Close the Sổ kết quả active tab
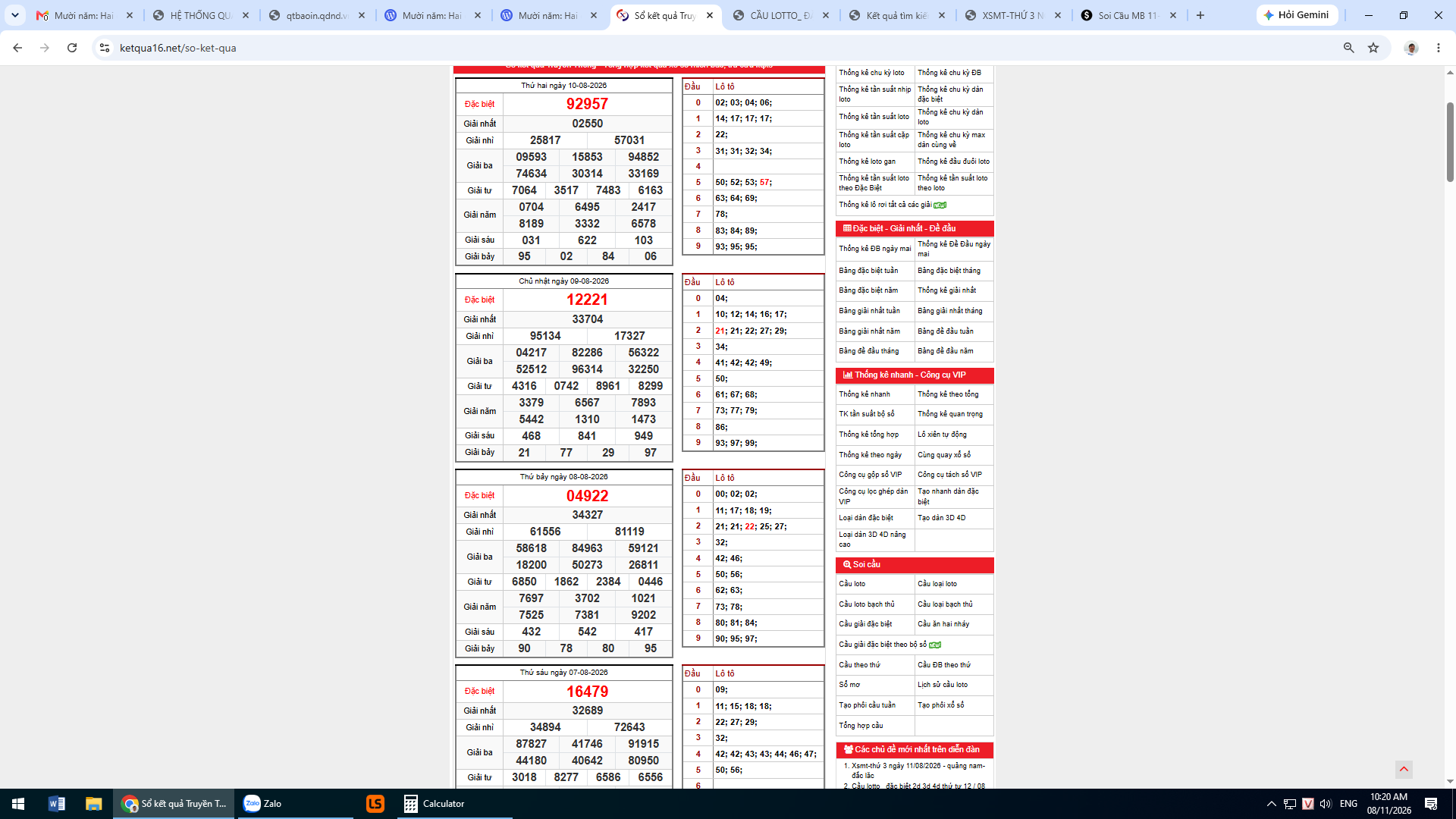 click(710, 15)
